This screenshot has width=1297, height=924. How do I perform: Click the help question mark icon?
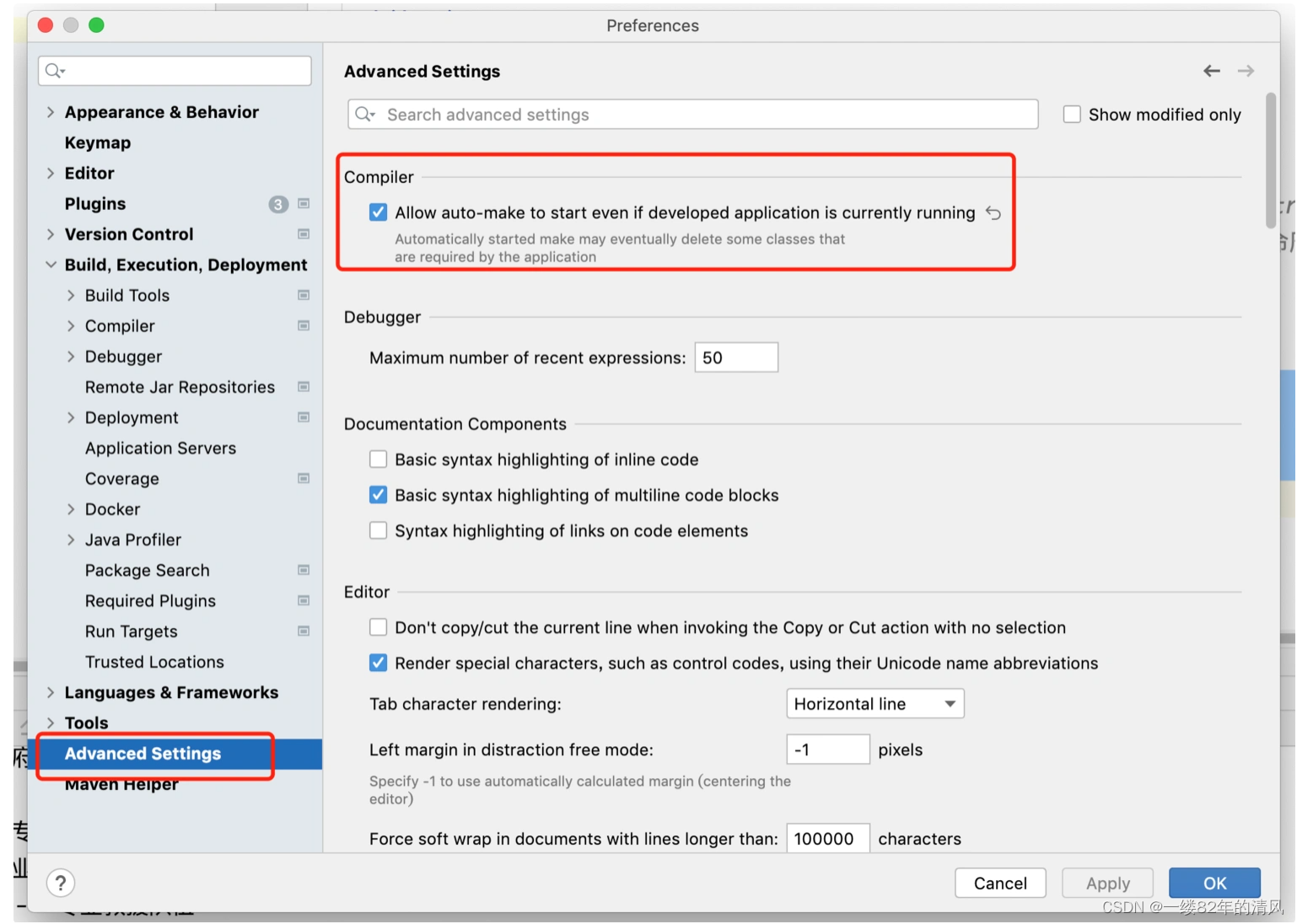(61, 883)
